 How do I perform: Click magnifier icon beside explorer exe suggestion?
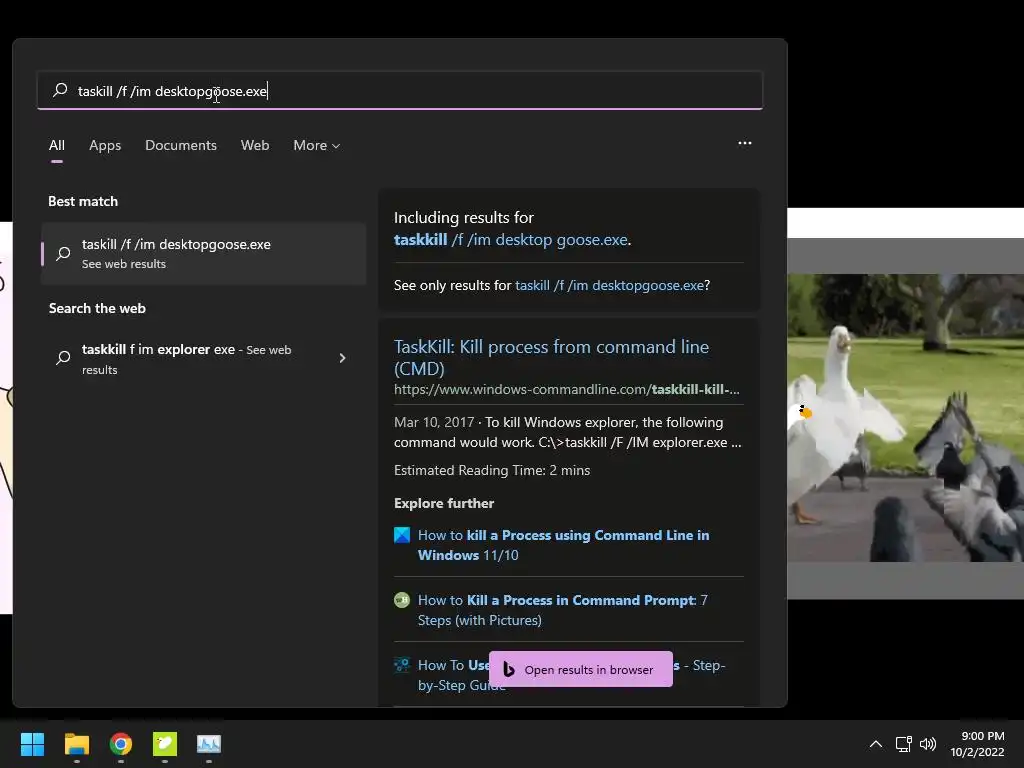[x=63, y=358]
